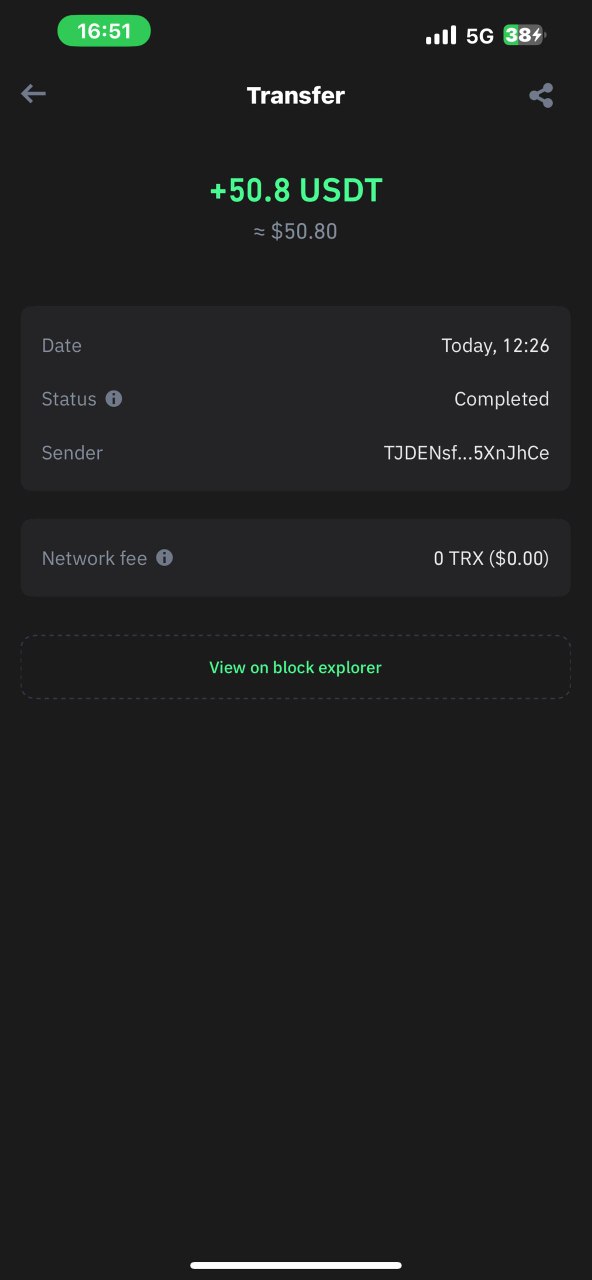Tap the 5G network indicator

[x=480, y=36]
